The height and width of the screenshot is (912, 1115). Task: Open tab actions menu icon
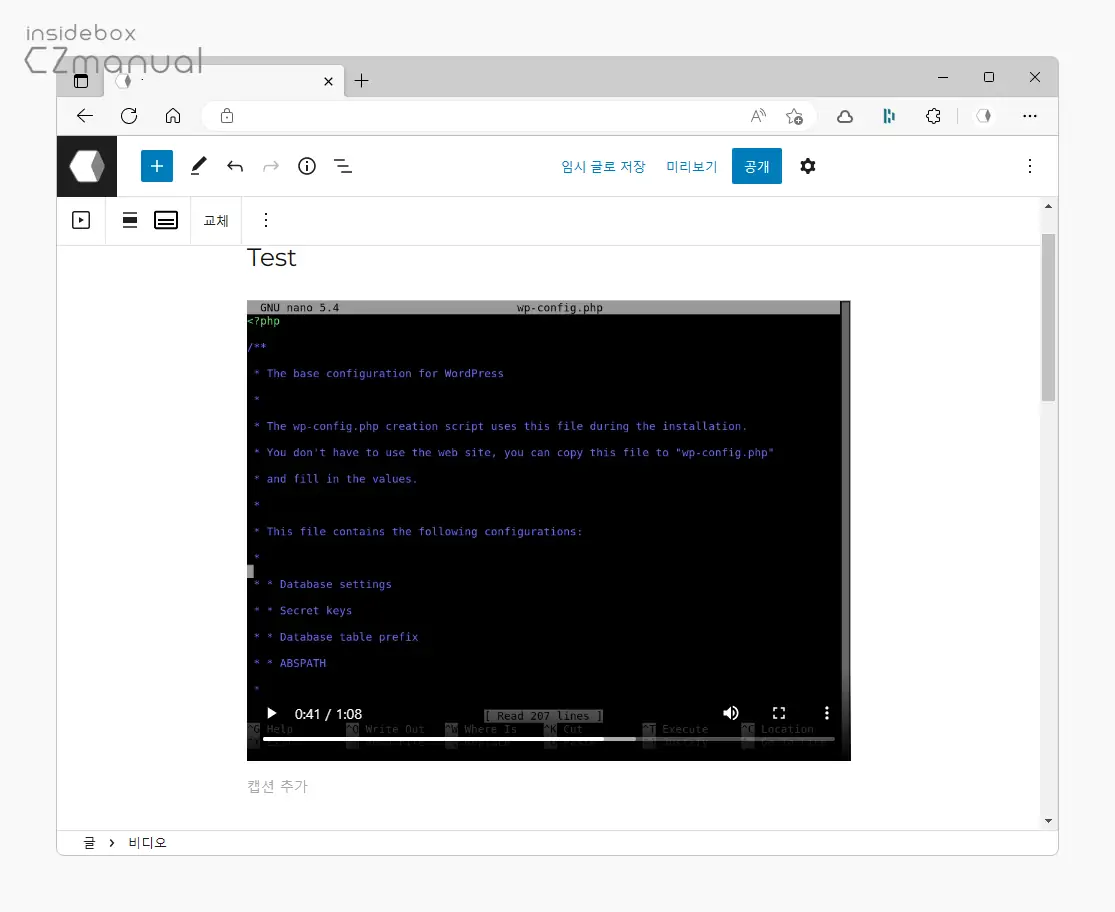coord(81,80)
